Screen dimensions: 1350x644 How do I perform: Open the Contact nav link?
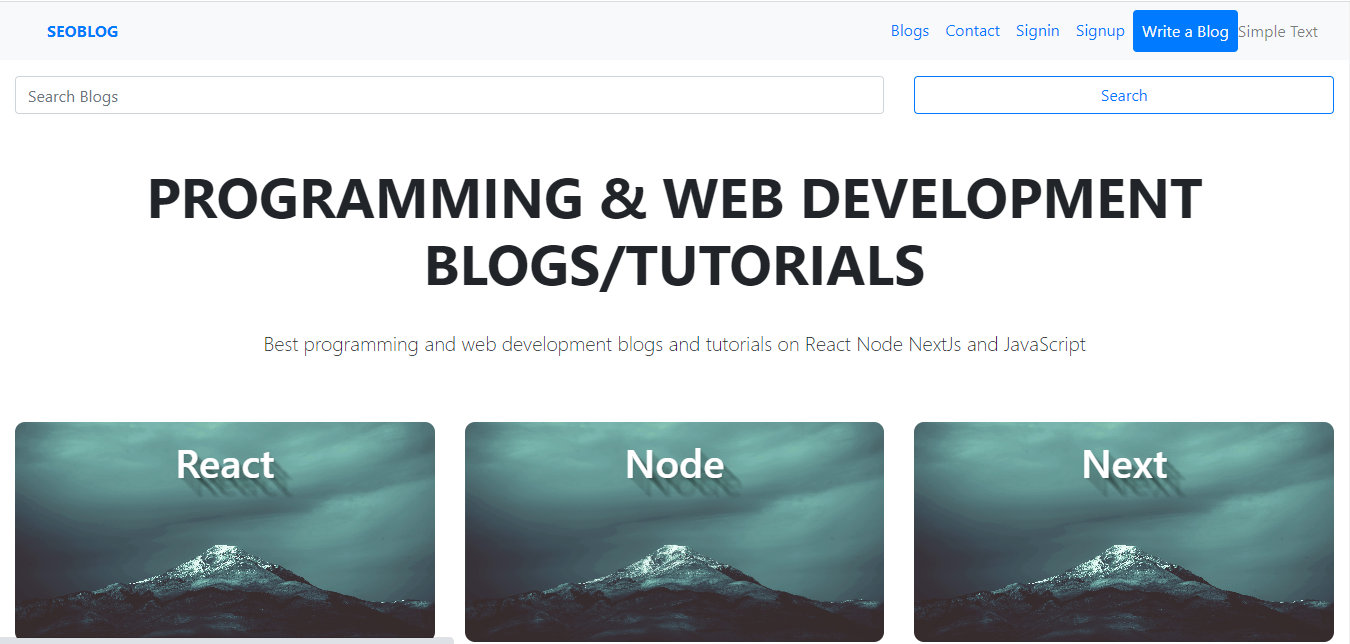[x=972, y=31]
